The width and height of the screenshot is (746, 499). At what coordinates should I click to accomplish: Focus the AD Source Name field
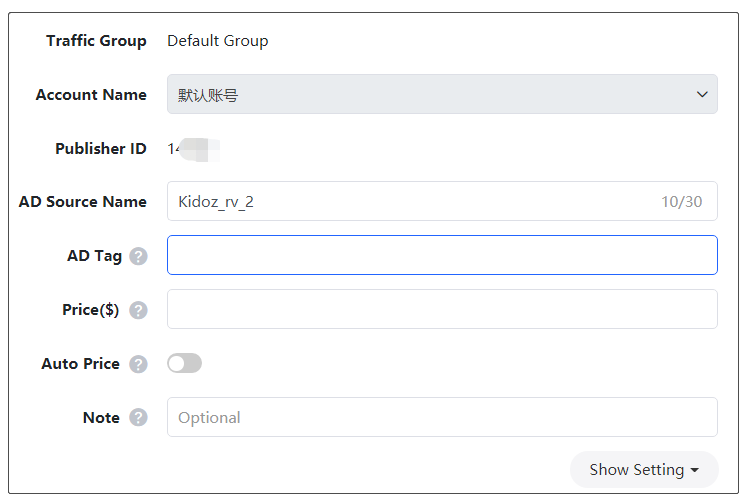point(410,202)
